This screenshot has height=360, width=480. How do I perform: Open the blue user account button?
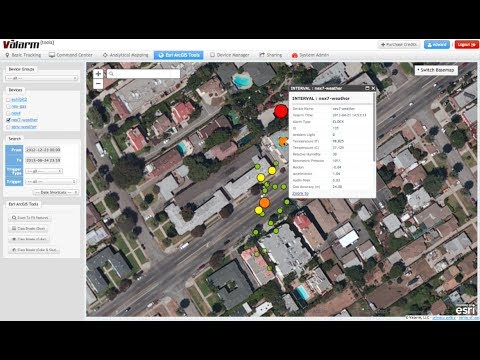click(x=437, y=44)
